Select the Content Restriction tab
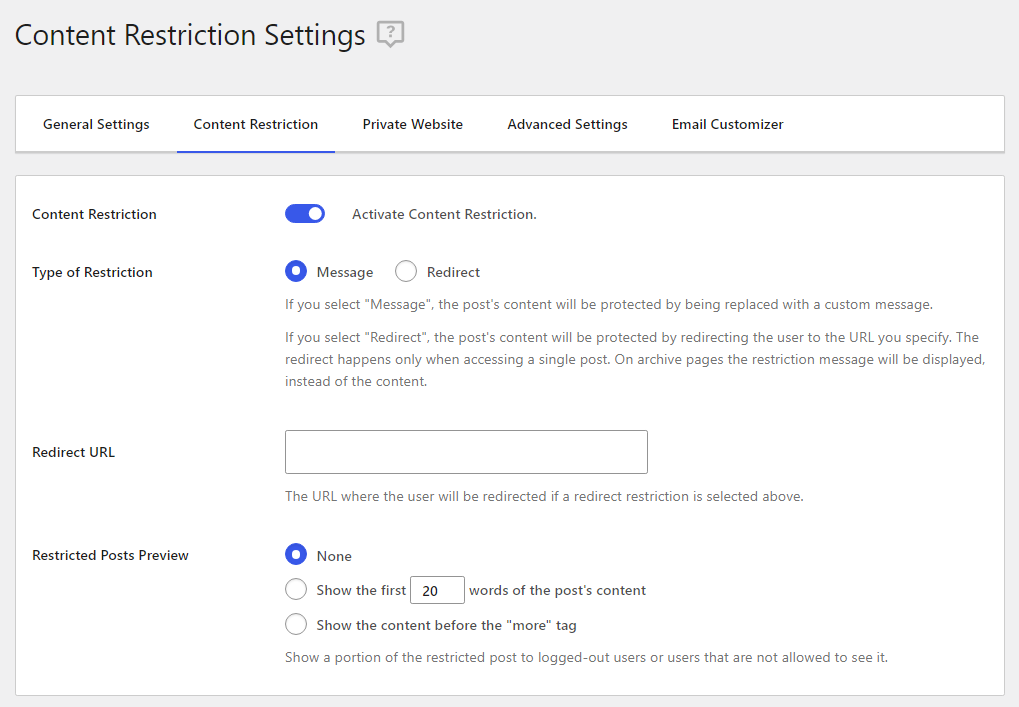 click(255, 124)
